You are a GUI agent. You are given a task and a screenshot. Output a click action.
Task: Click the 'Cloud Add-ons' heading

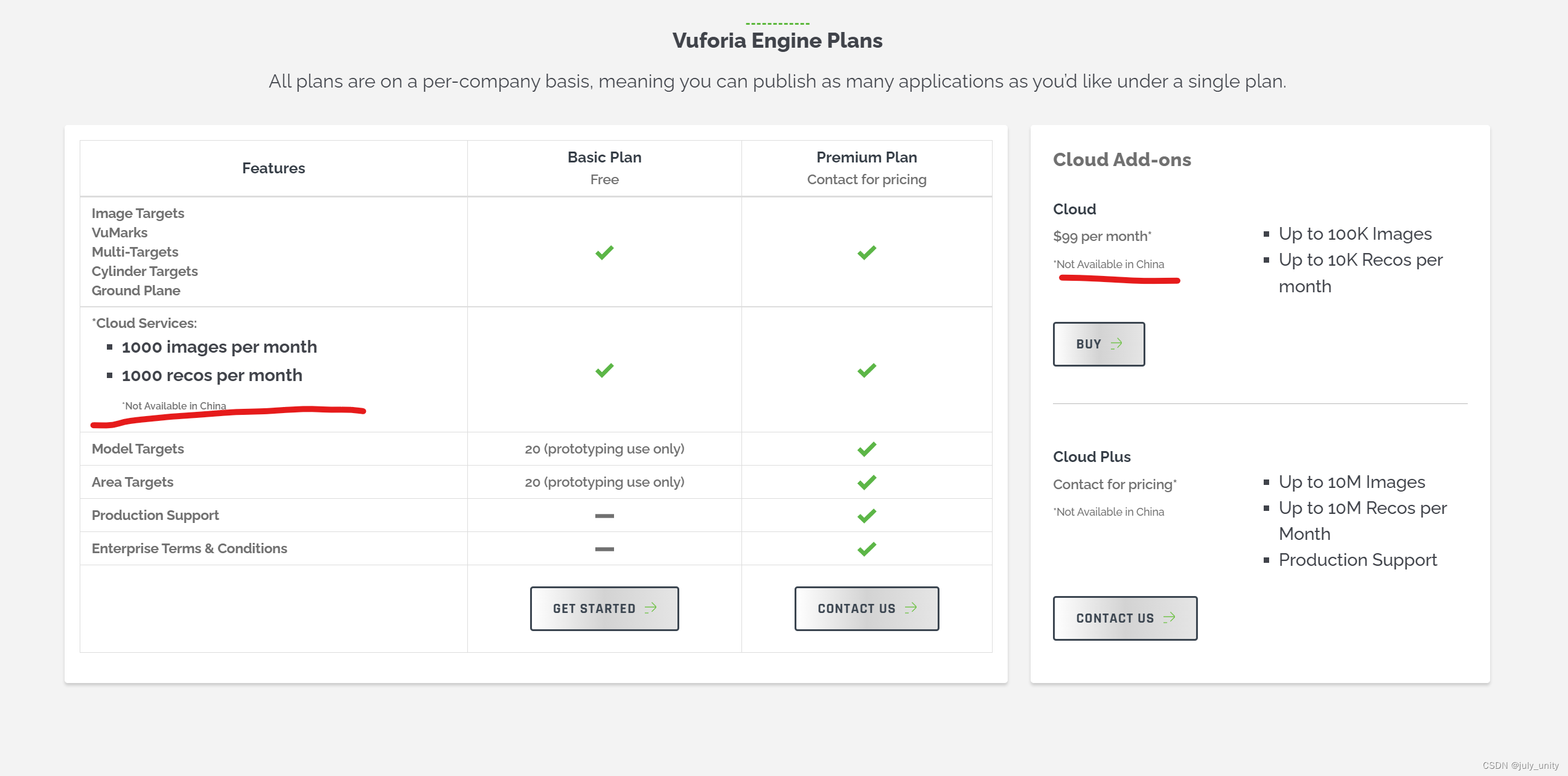pyautogui.click(x=1122, y=159)
